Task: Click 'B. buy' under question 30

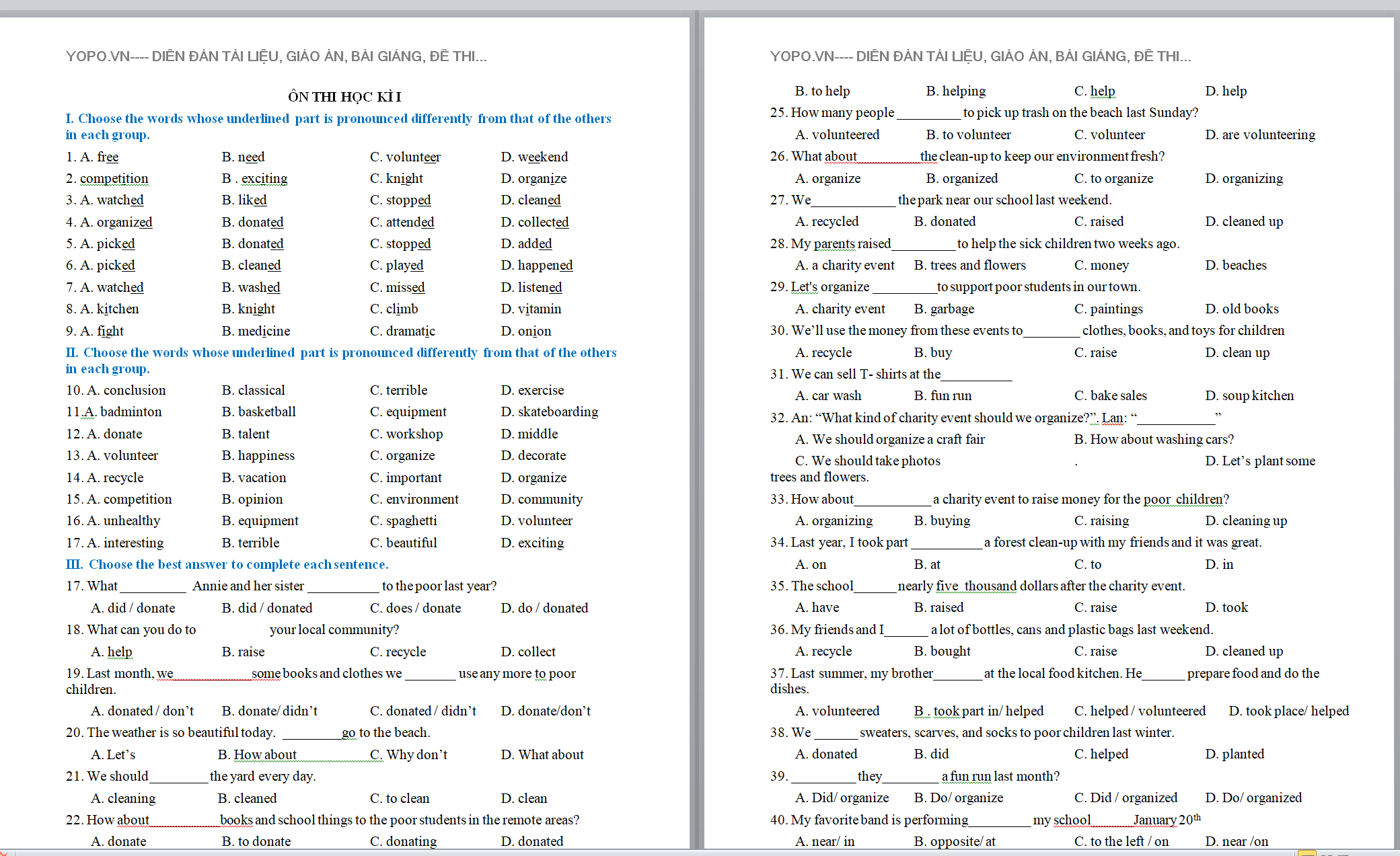Action: tap(932, 352)
